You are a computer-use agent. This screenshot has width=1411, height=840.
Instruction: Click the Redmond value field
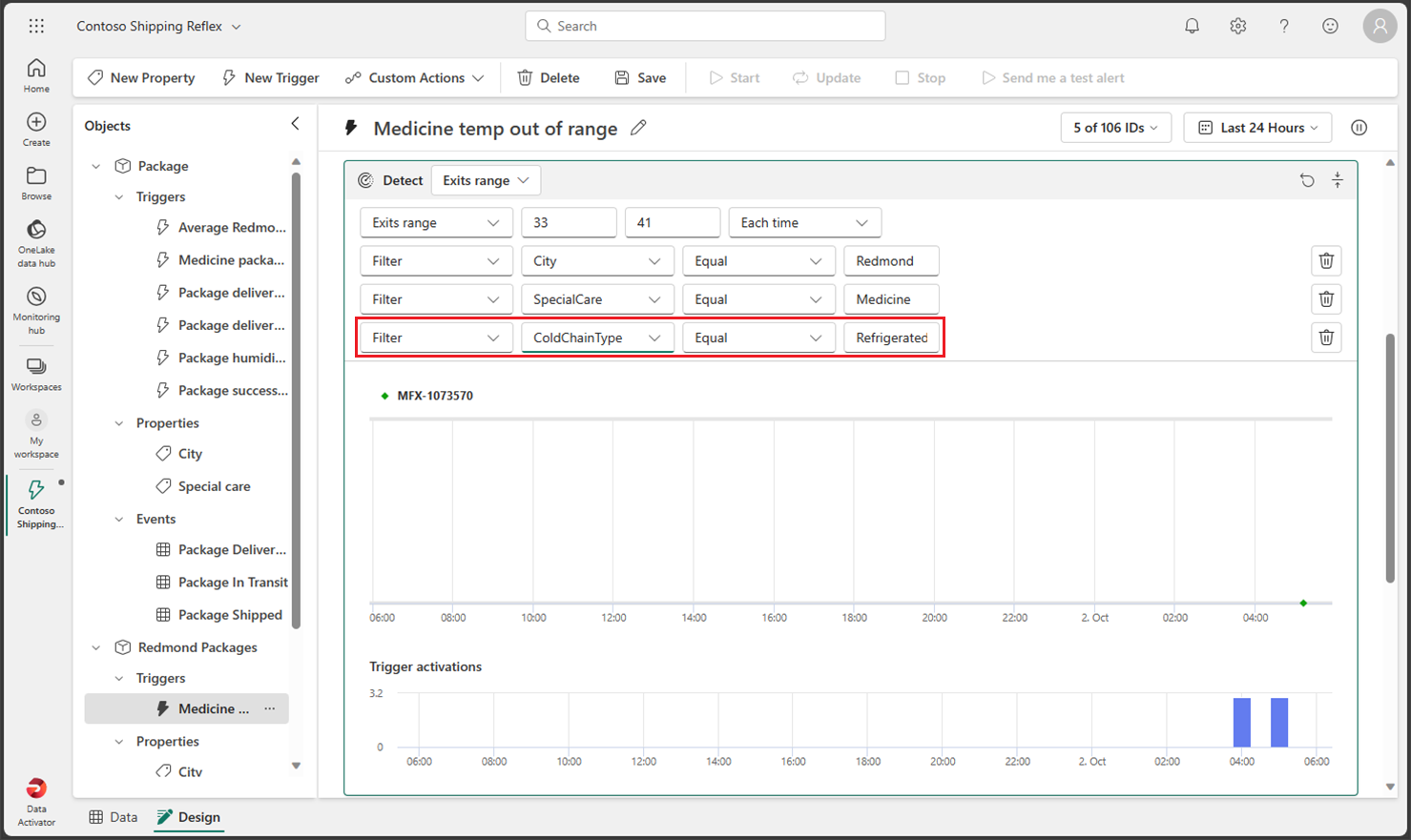[891, 261]
